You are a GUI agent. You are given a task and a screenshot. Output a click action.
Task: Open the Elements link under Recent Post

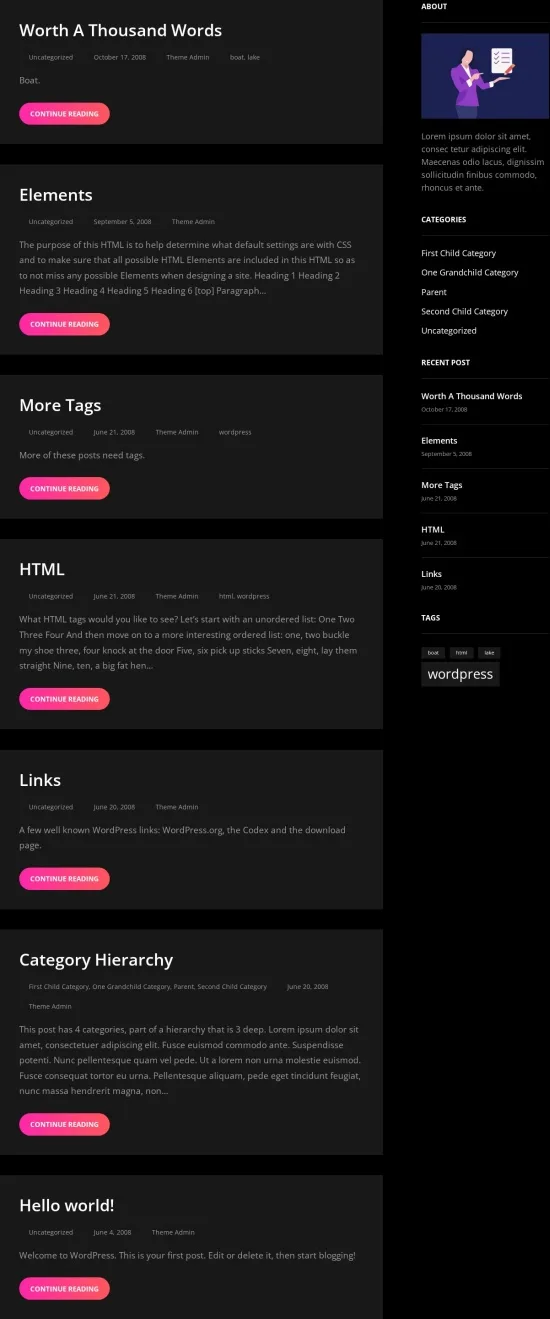point(439,440)
